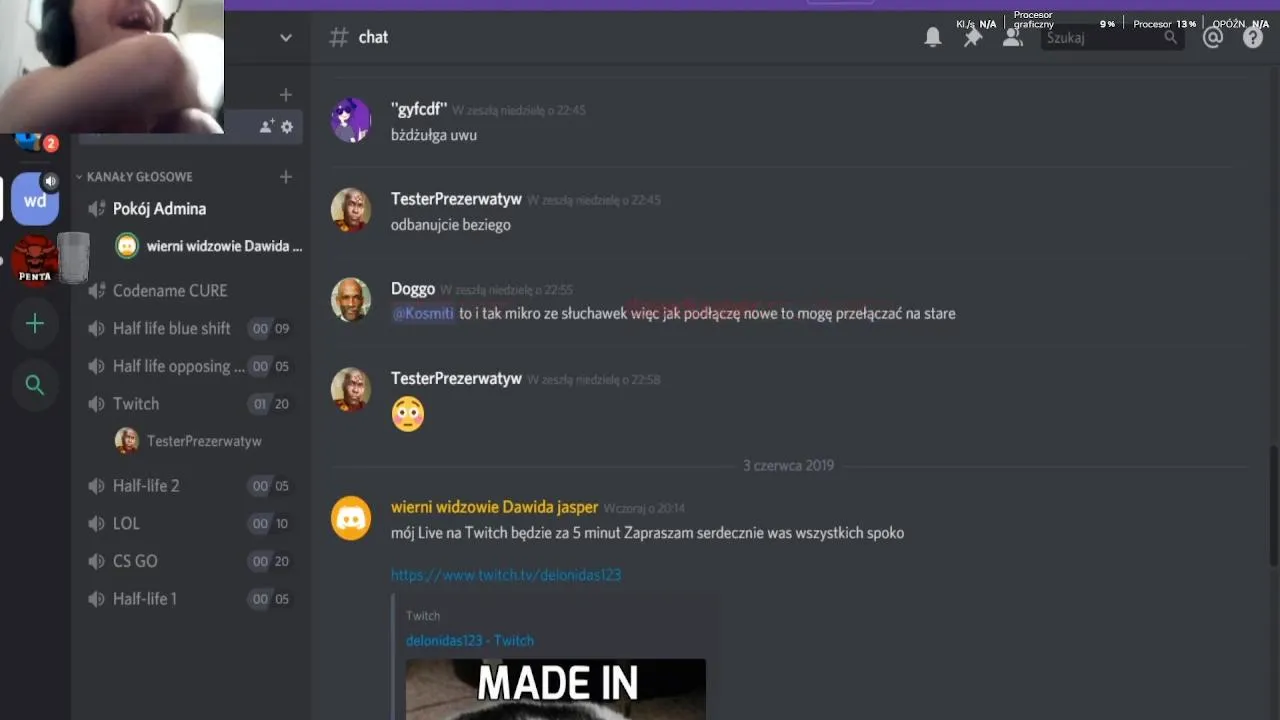This screenshot has width=1280, height=720.
Task: Open the delonidas123 - Twitch embed title
Action: click(470, 640)
